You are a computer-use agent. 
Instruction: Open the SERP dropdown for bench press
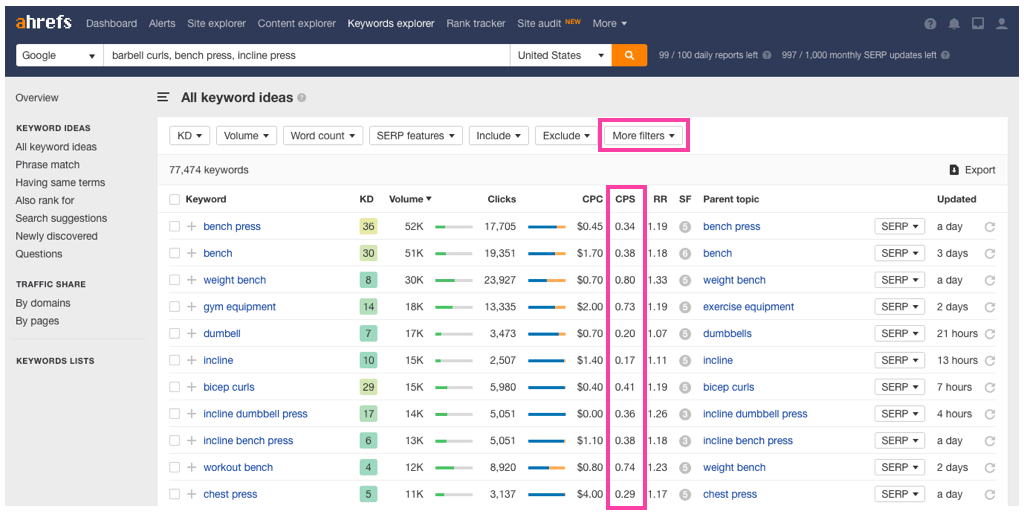[899, 227]
